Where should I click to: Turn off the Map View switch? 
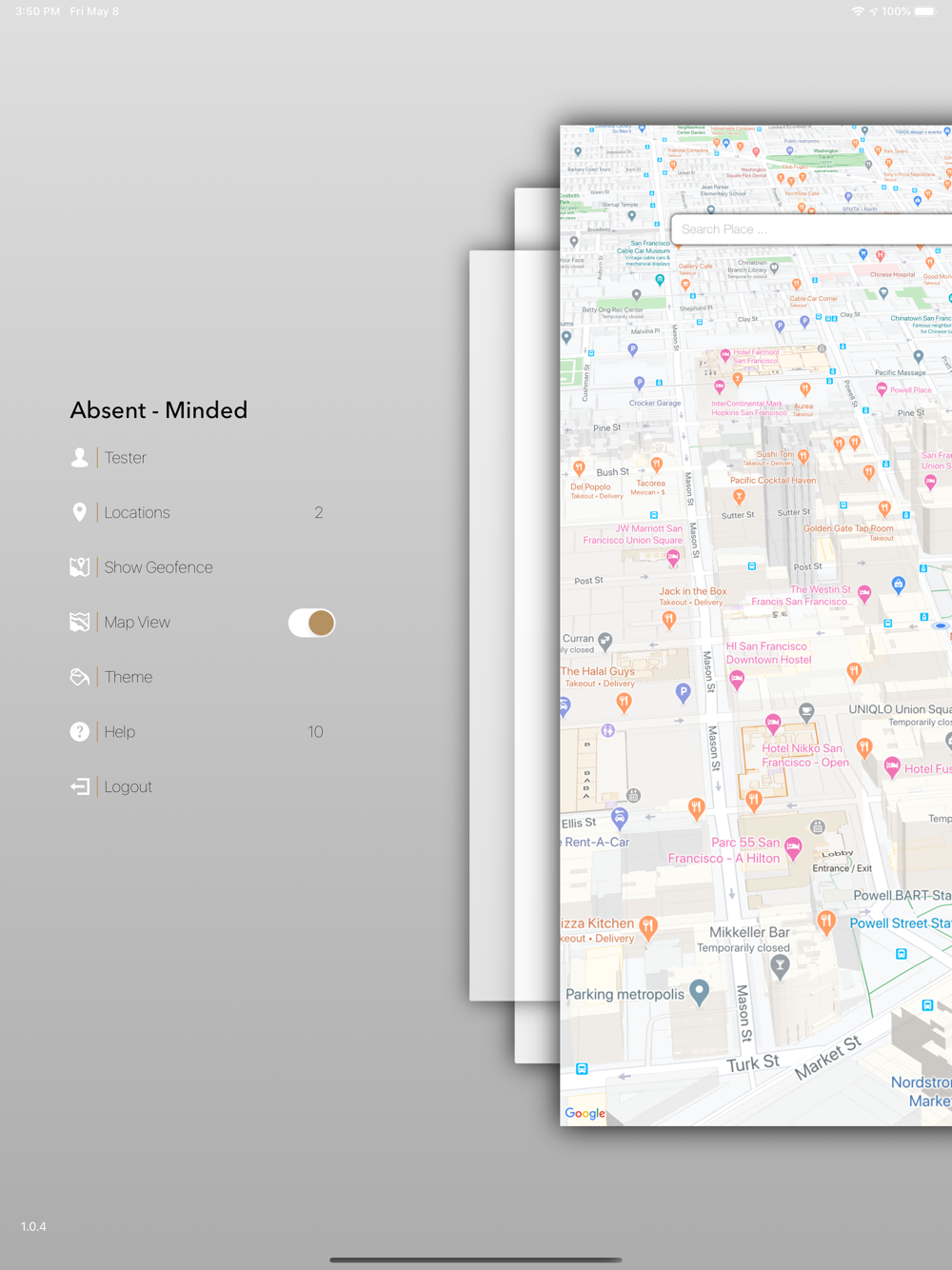tap(311, 623)
